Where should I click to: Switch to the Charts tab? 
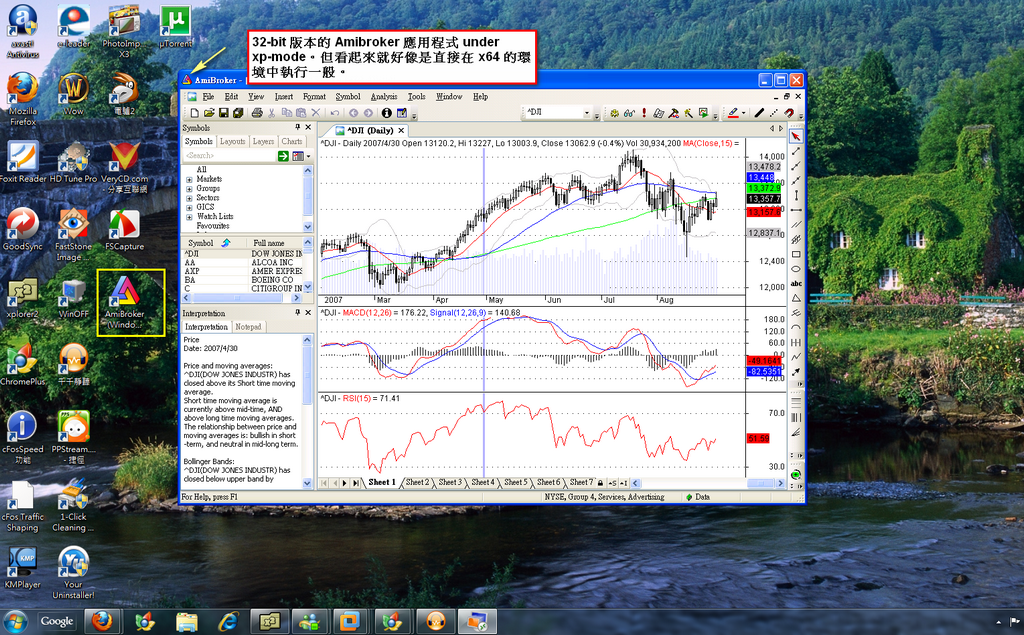coord(292,141)
